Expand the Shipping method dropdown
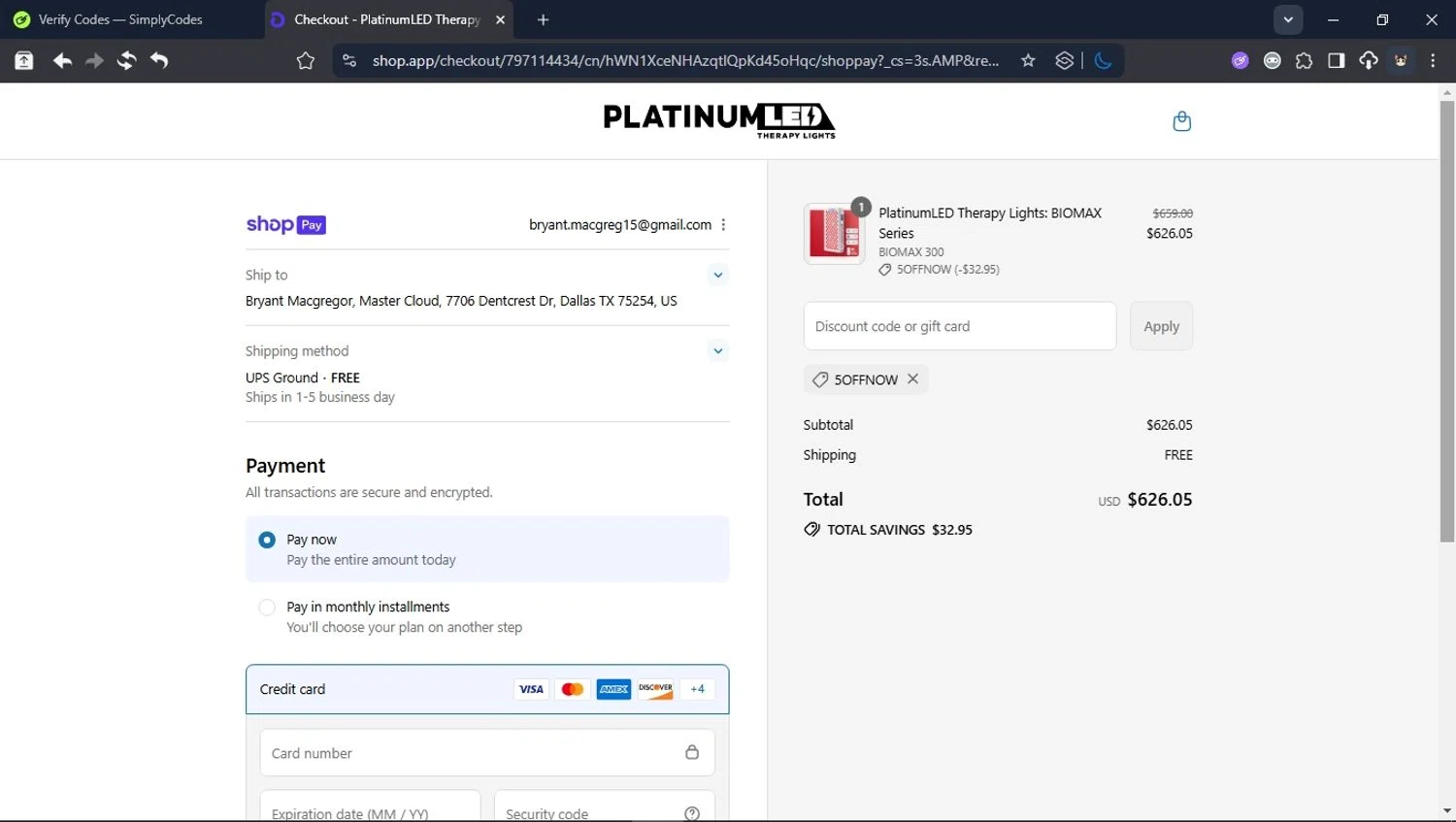1456x822 pixels. [717, 350]
